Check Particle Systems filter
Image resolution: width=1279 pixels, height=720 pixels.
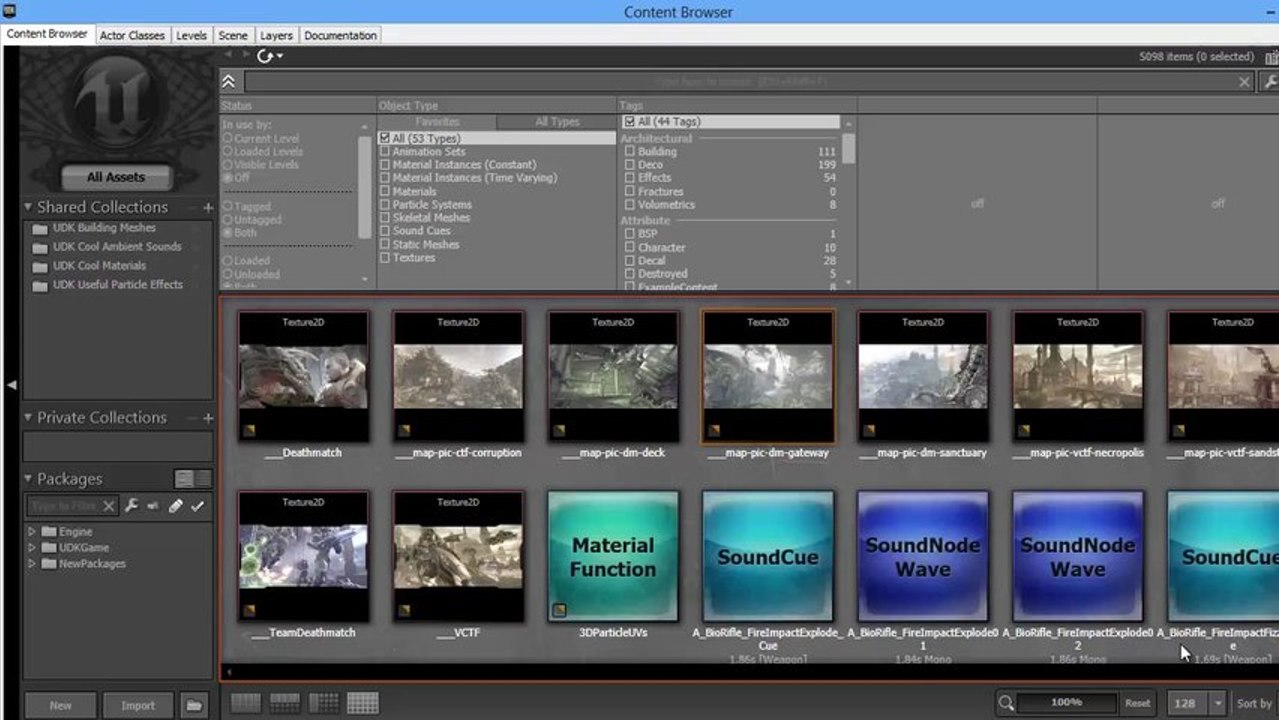click(x=385, y=205)
